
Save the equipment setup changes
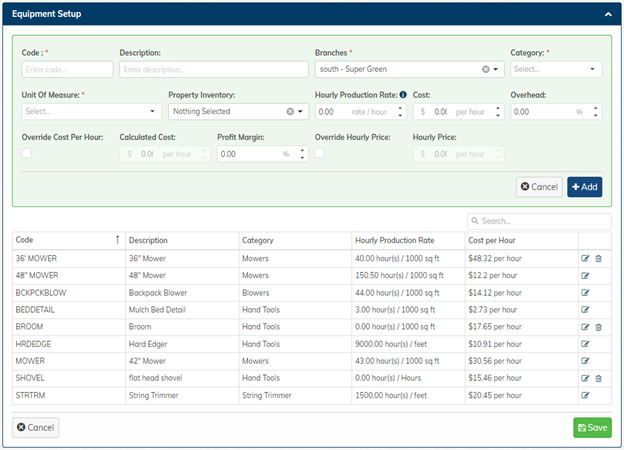coord(592,428)
